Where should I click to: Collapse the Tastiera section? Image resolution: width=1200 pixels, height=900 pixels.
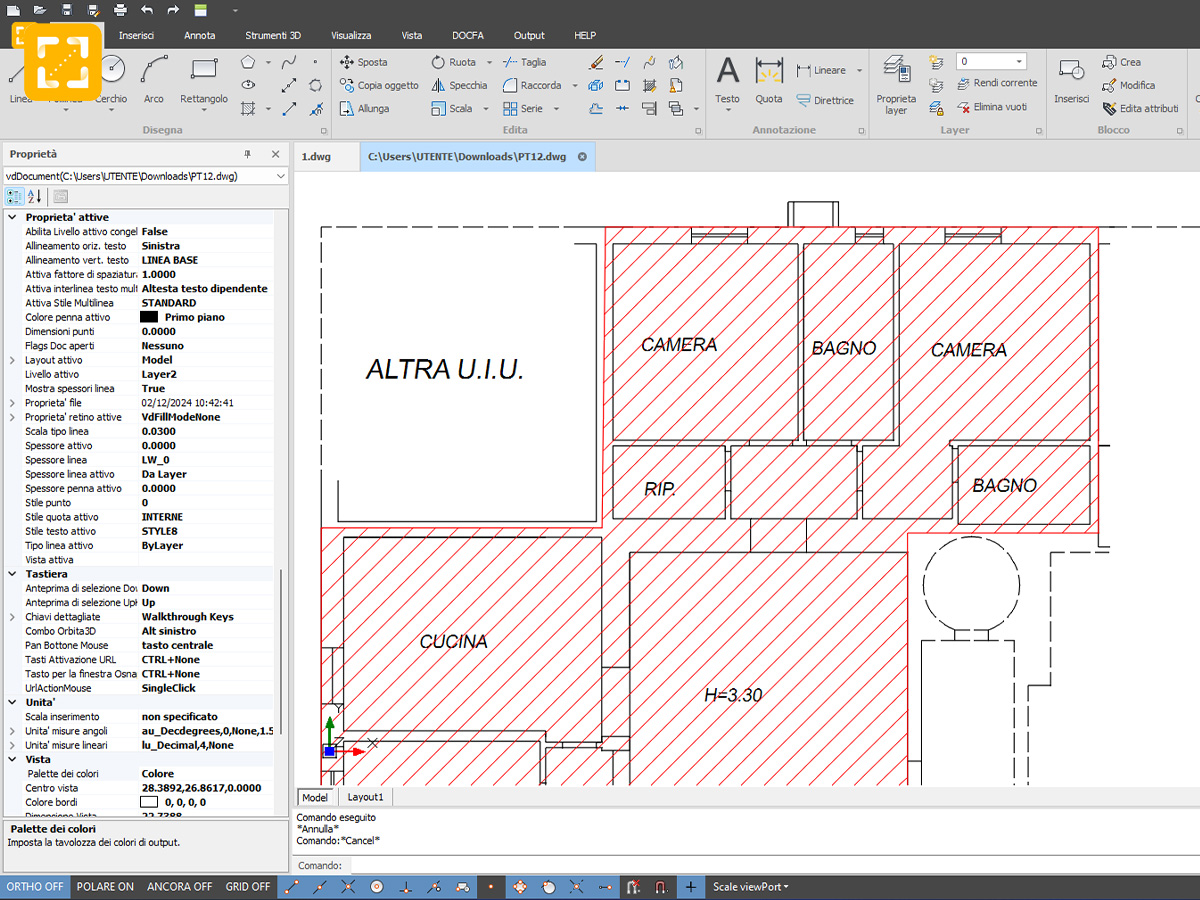pos(13,574)
